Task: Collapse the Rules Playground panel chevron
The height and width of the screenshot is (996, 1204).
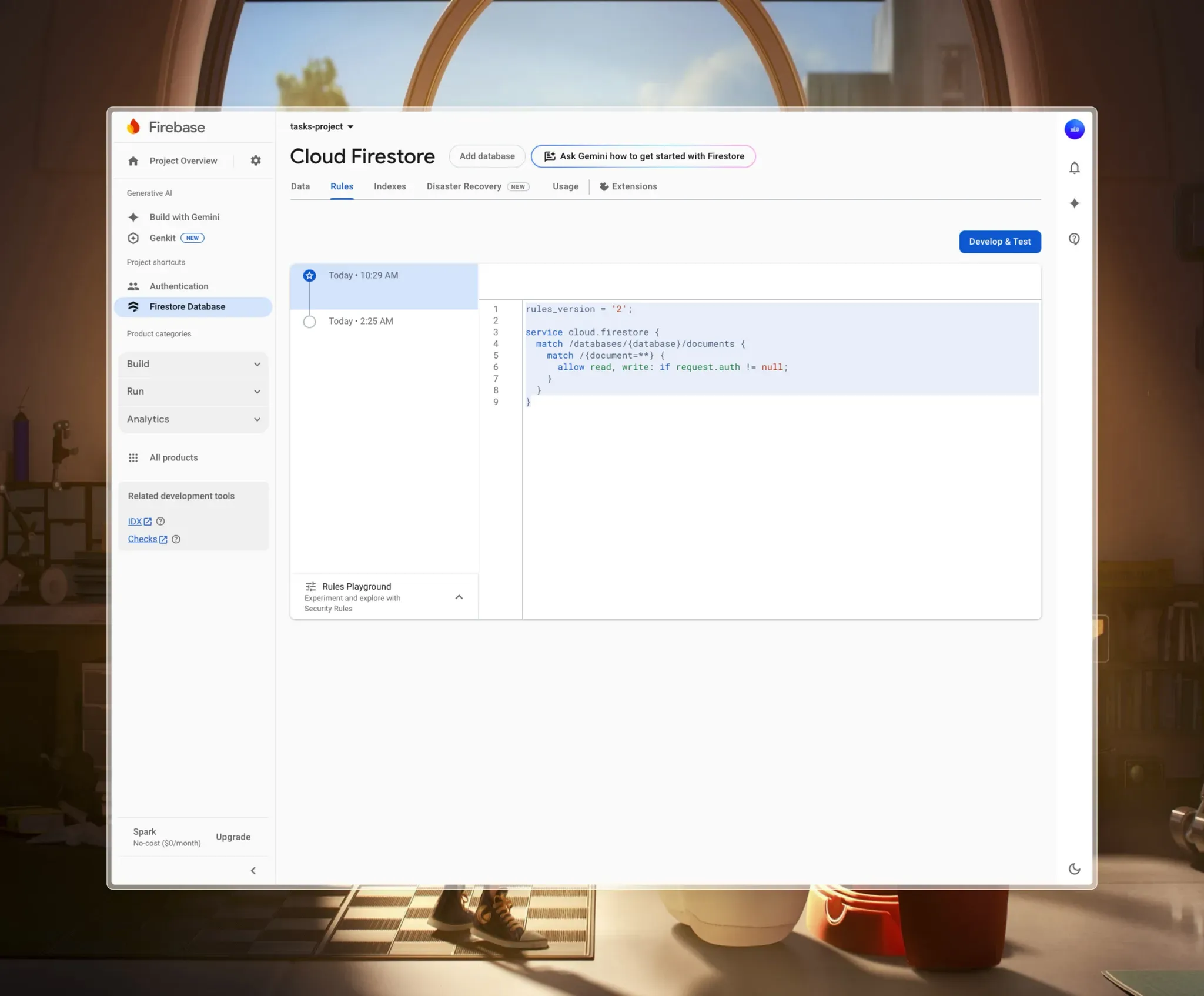Action: tap(459, 597)
